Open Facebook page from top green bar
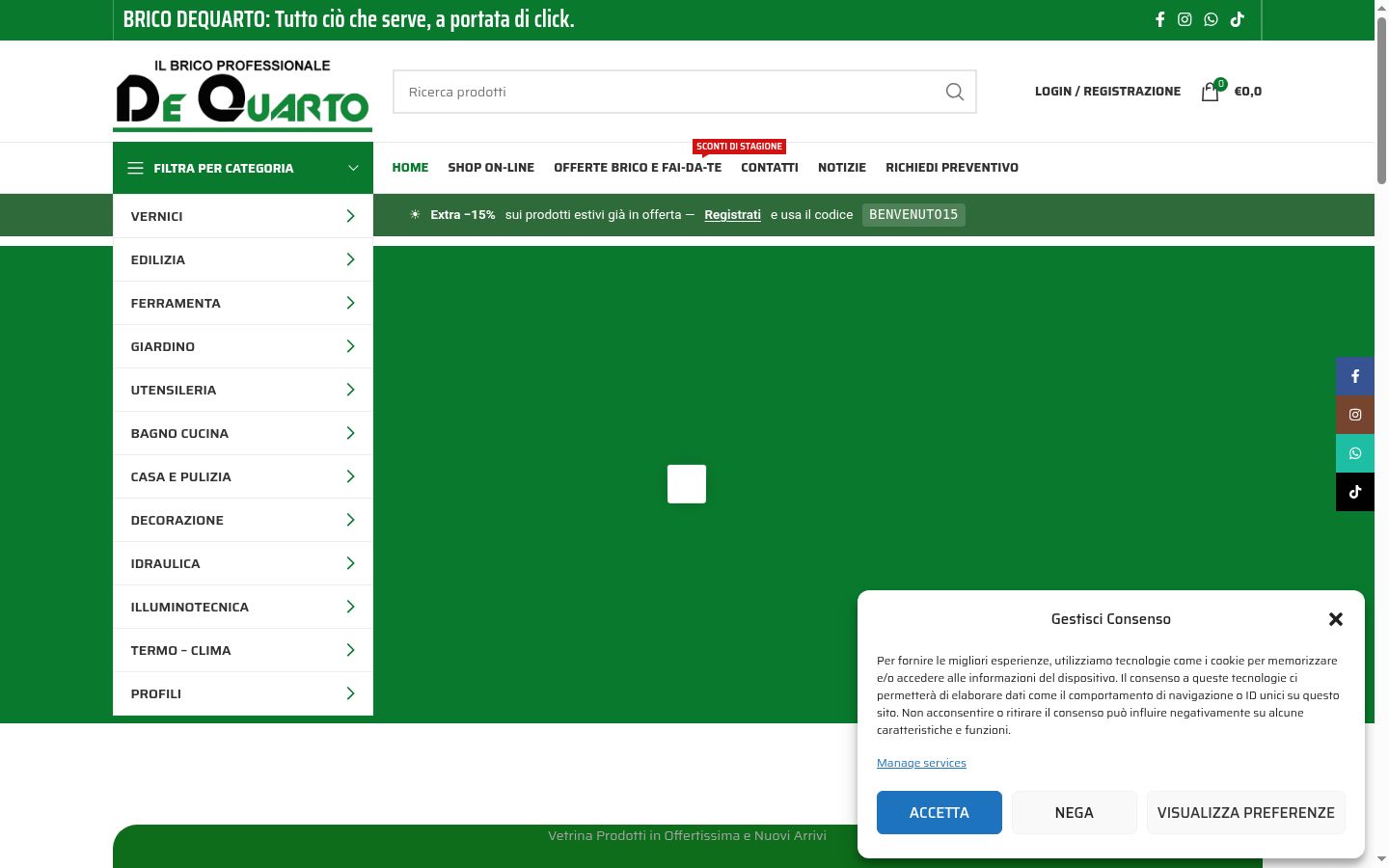Viewport: 1389px width, 868px height. point(1159,19)
